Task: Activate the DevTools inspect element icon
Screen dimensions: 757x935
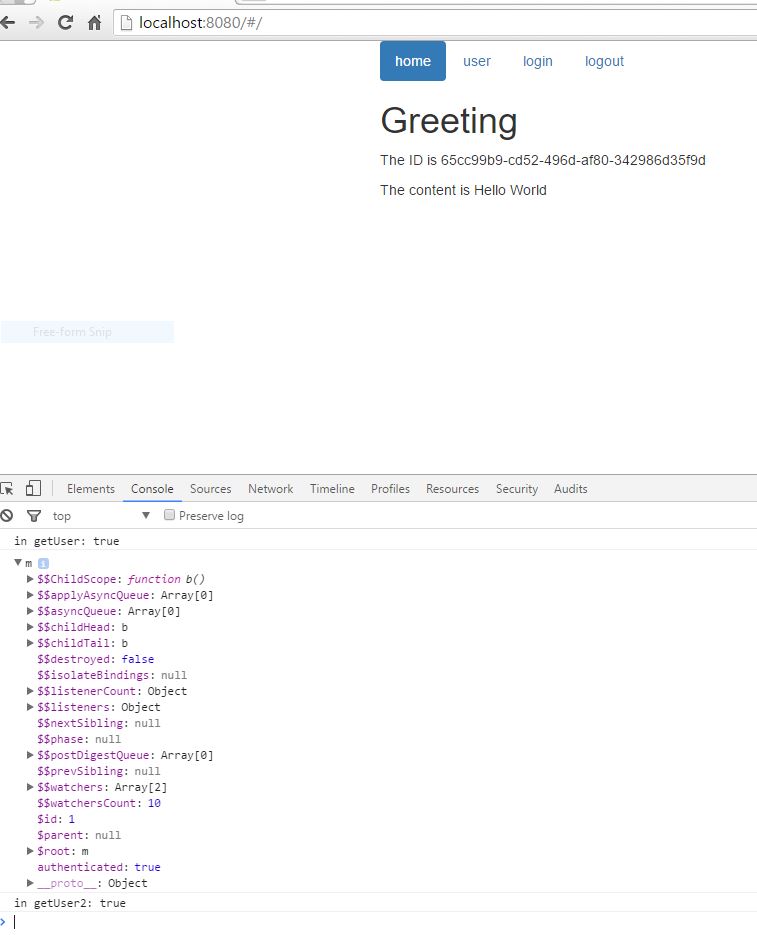Action: click(7, 489)
